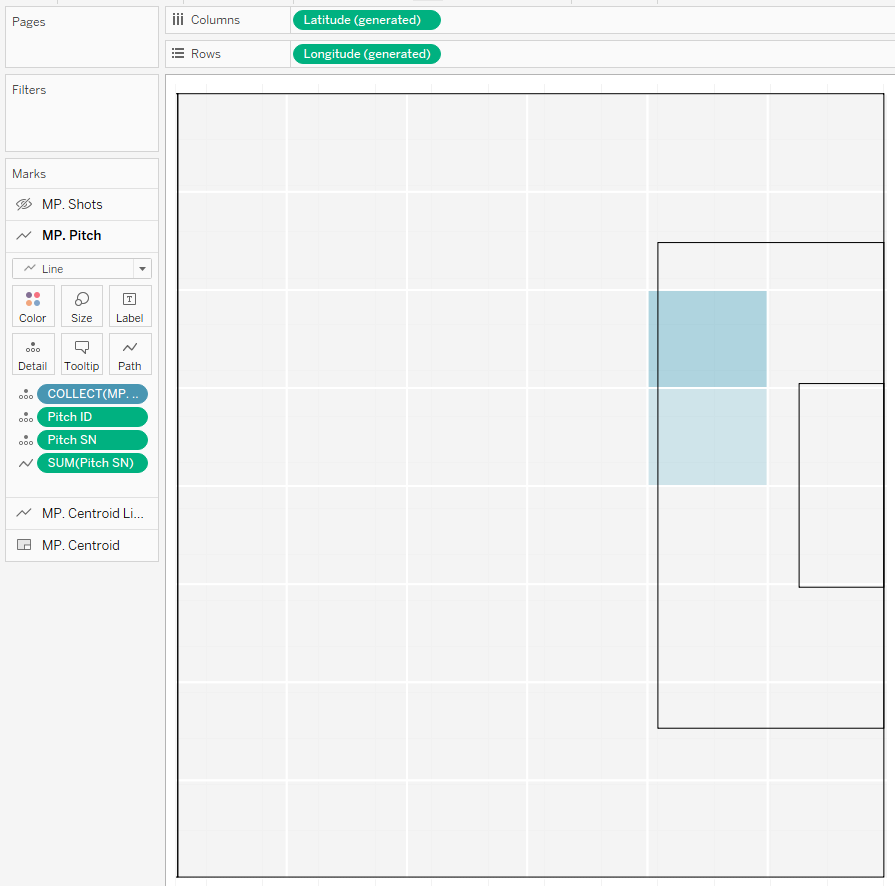Open the Size marks card
Screen dimensions: 895x886
pyautogui.click(x=82, y=306)
